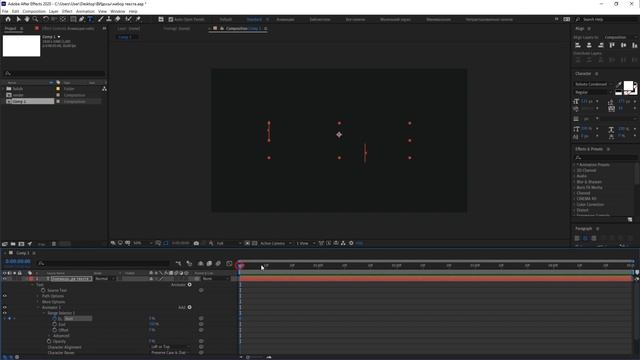Screen dimensions: 640x360
Task: Open the font family dropdown
Action: point(593,84)
